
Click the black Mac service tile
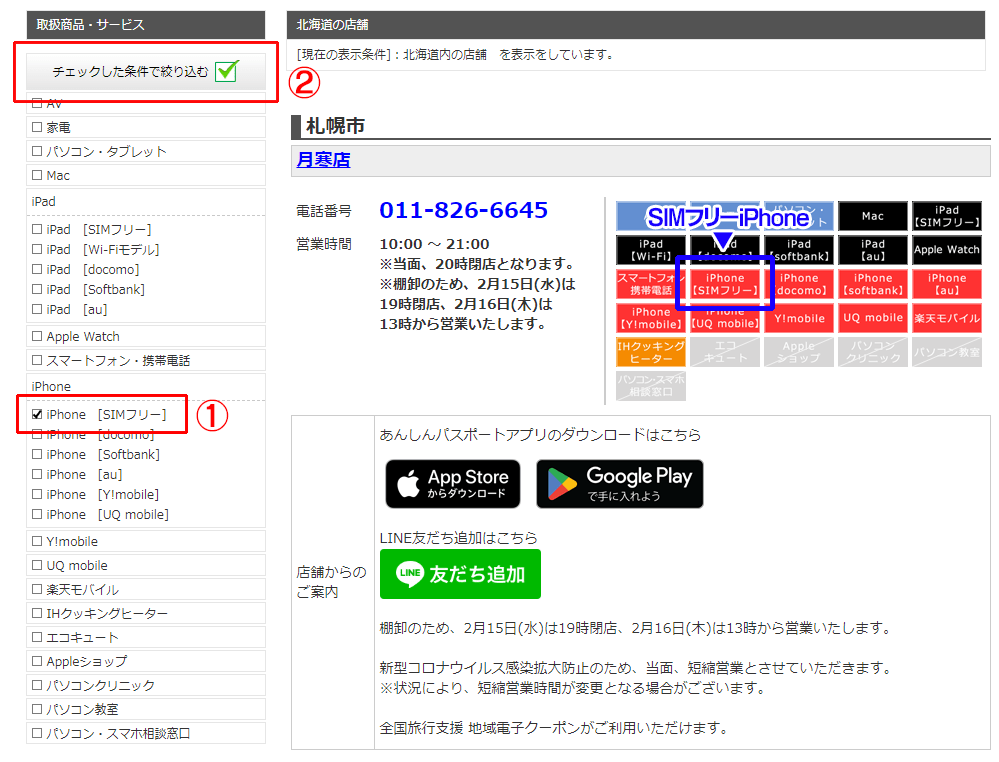tap(872, 216)
